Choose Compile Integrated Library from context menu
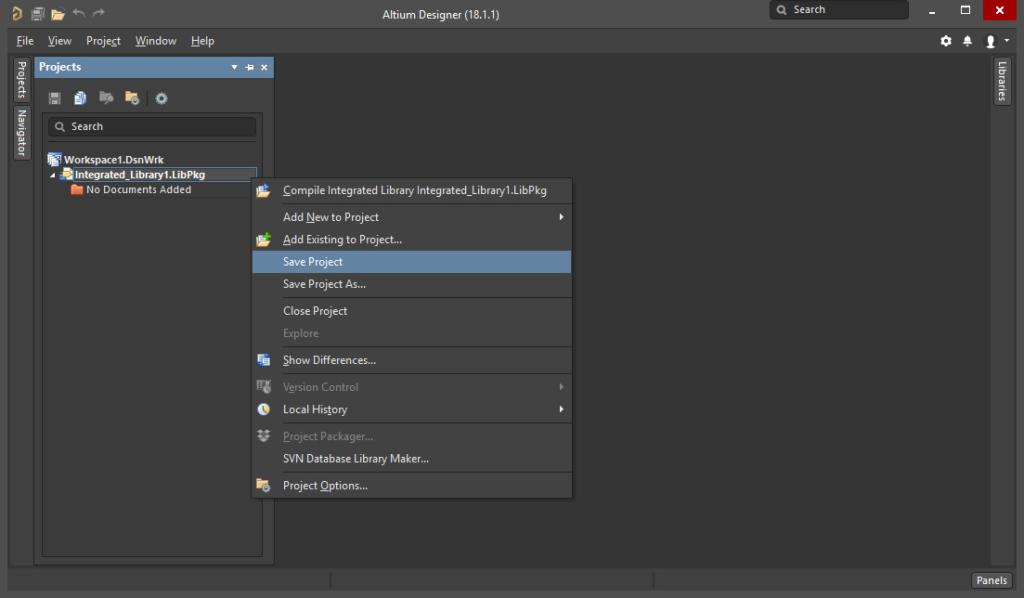The image size is (1024, 598). click(411, 191)
